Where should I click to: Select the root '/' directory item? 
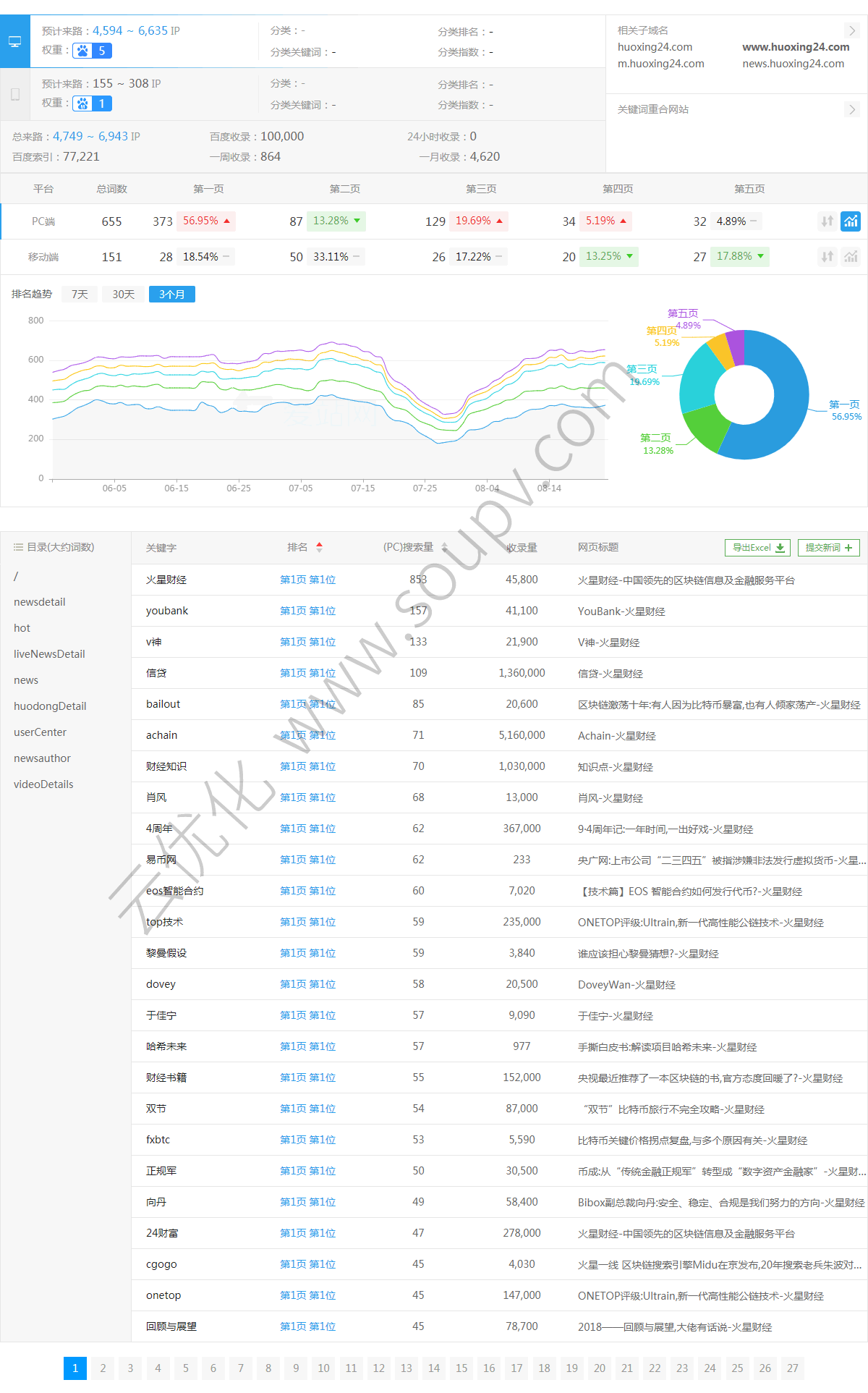coord(16,576)
